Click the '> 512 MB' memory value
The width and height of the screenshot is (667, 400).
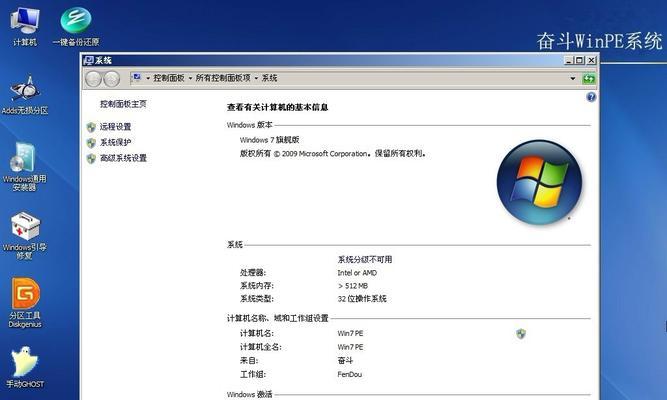(x=353, y=286)
